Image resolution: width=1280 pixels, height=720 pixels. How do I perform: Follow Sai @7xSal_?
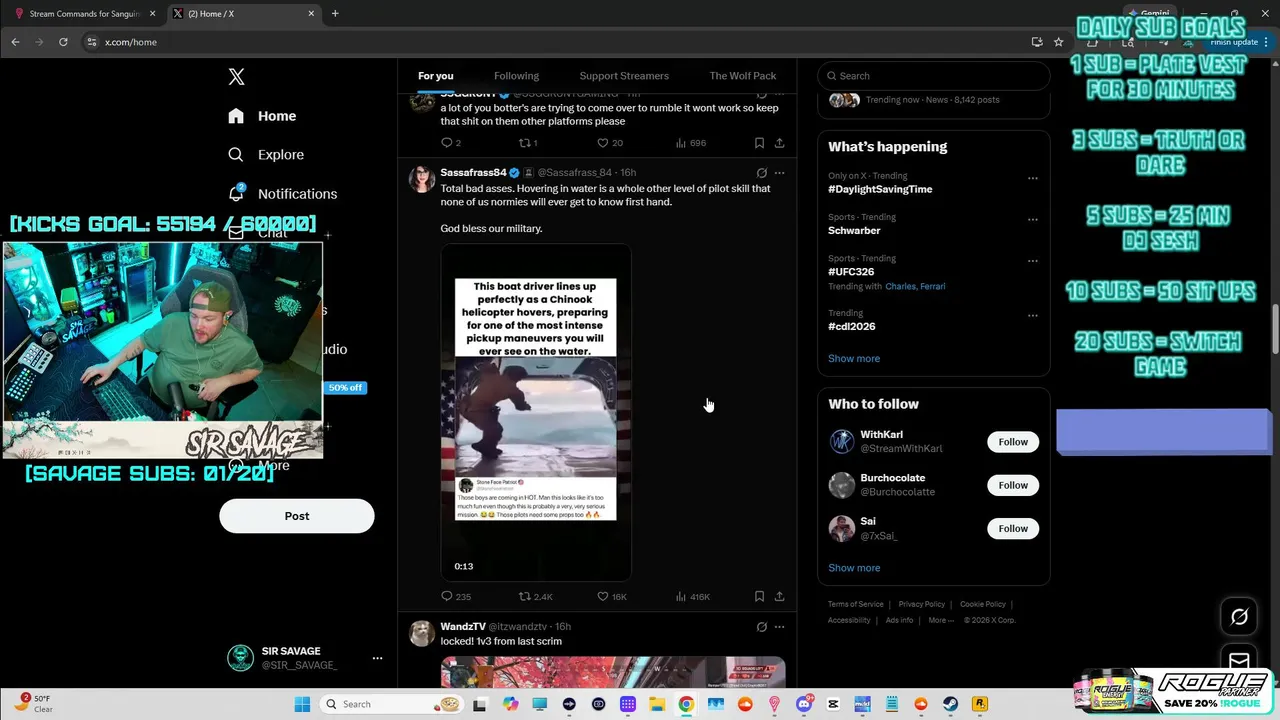(x=1013, y=528)
